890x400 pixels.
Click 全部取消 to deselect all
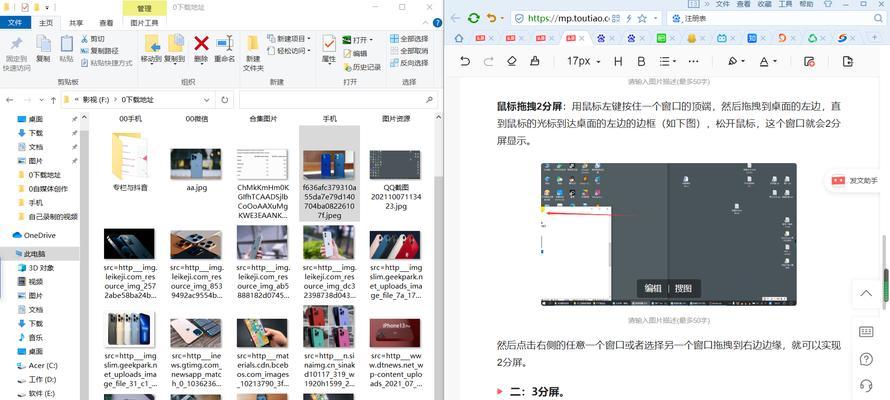pos(409,51)
